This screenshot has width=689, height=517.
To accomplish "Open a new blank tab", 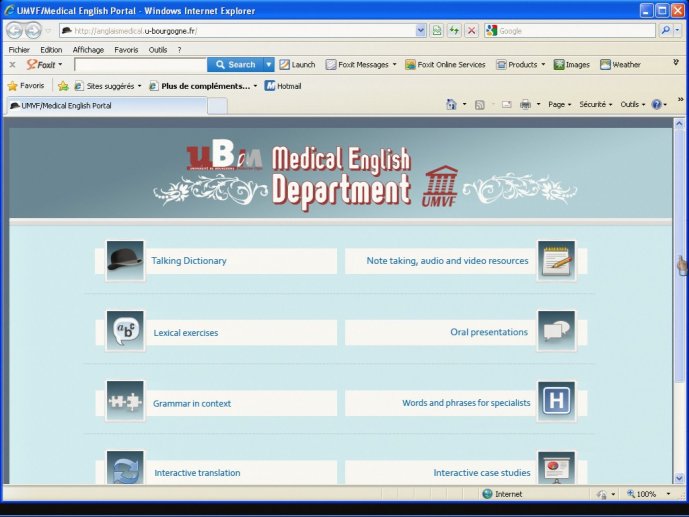I will pos(217,106).
